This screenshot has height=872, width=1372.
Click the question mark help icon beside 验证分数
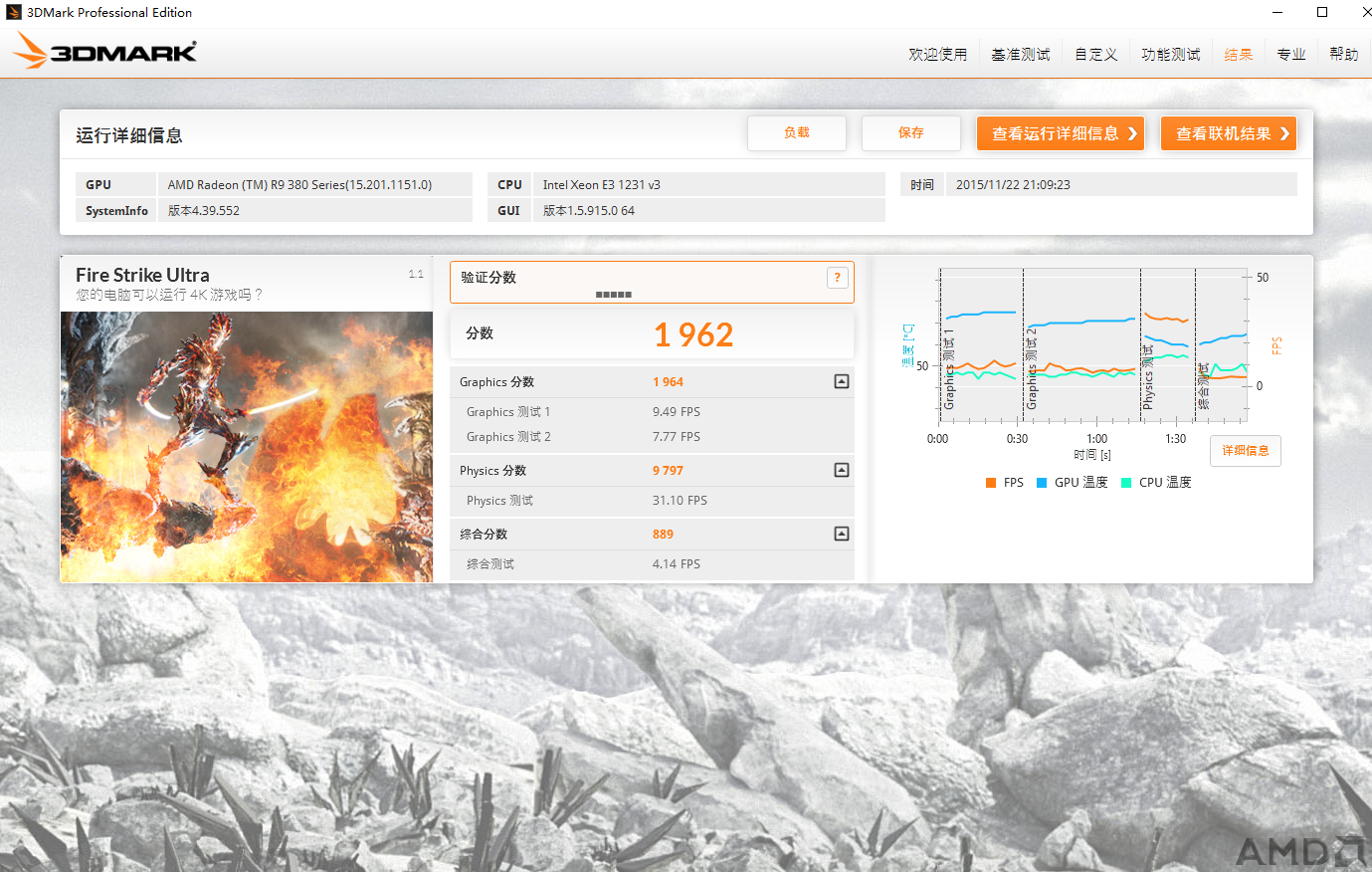[x=838, y=278]
